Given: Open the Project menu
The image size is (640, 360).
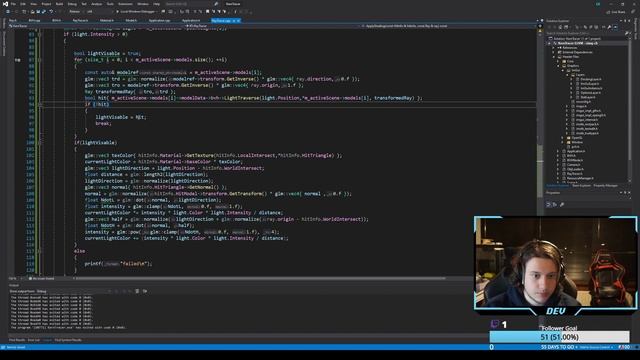Looking at the screenshot, I should click(46, 4).
